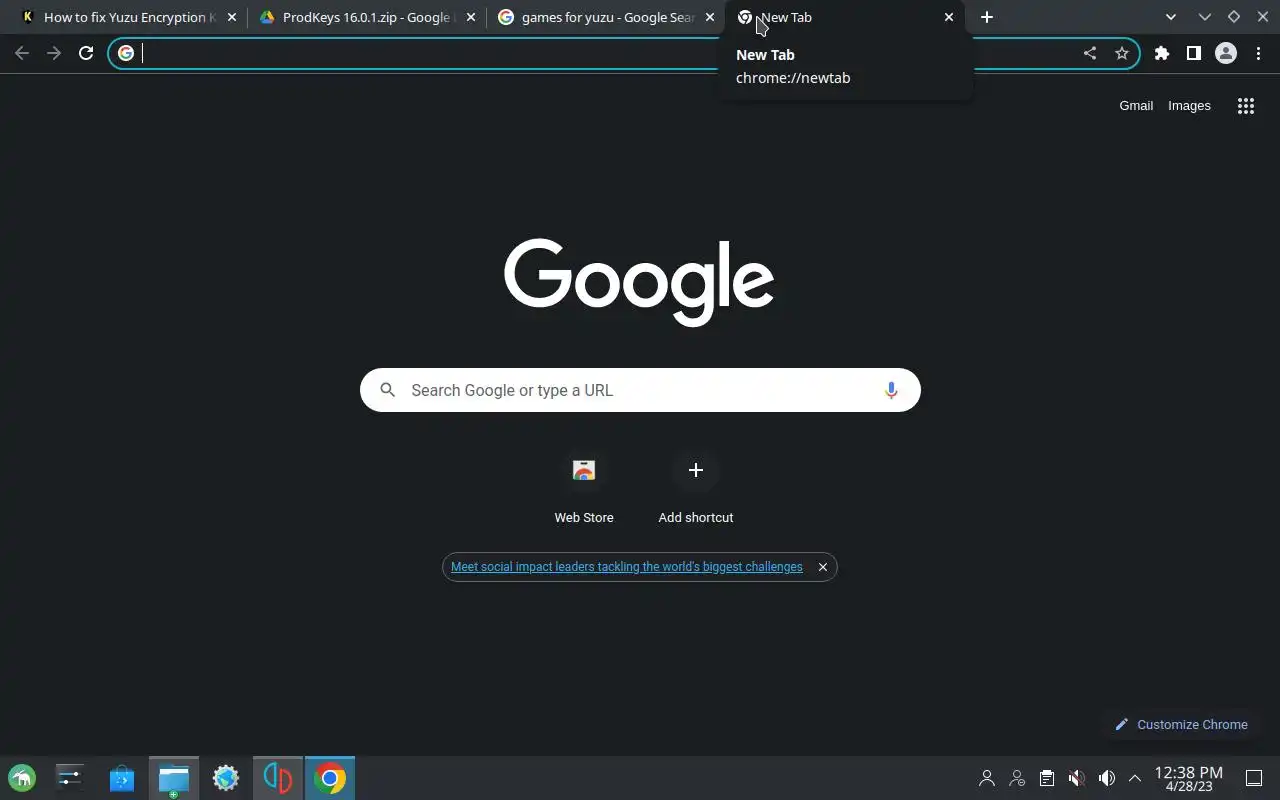Close the How to fix Yuzu Encryption tab
This screenshot has height=800, width=1280.
[232, 17]
